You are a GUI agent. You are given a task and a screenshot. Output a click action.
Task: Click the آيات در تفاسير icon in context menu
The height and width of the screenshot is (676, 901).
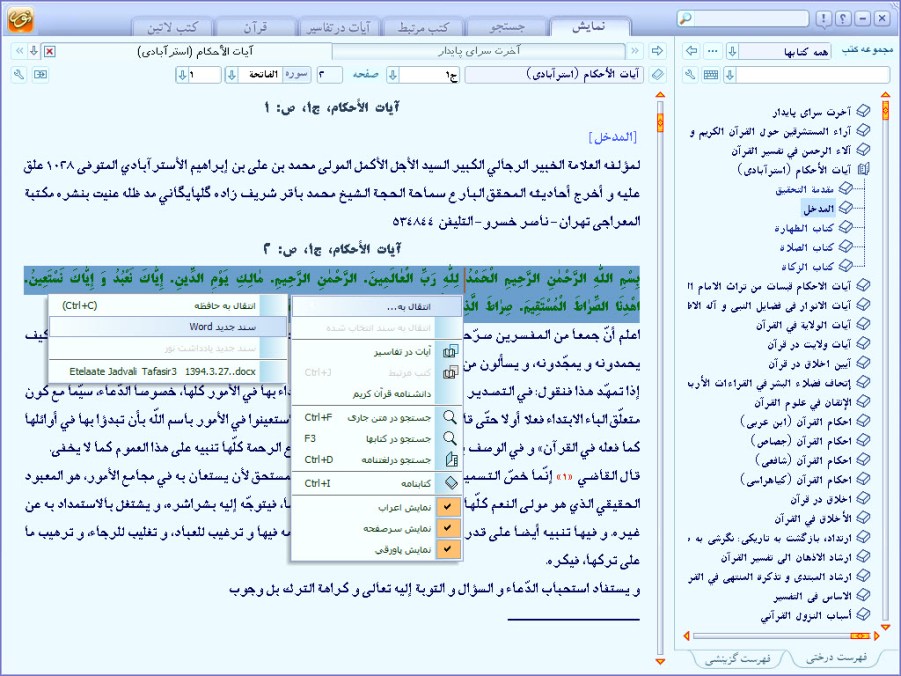point(450,351)
